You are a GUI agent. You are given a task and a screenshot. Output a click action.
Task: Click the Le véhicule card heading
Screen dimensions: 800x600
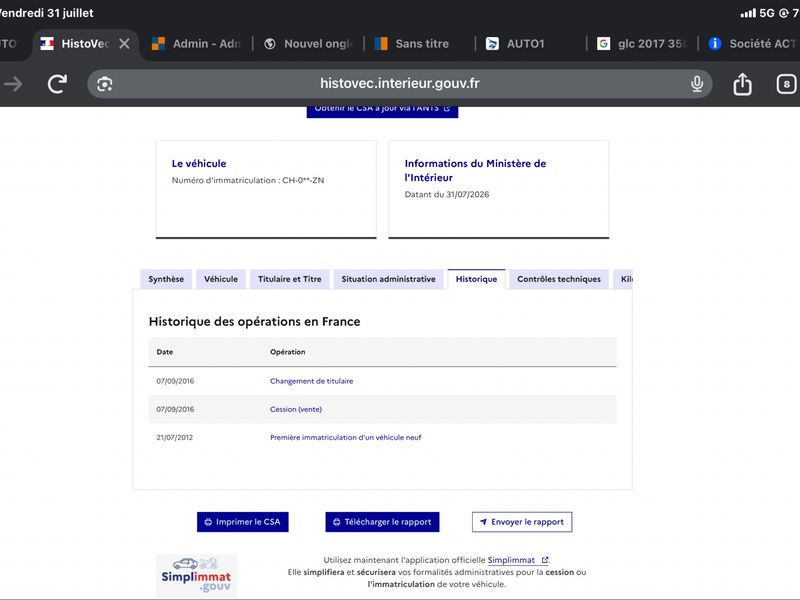point(199,164)
